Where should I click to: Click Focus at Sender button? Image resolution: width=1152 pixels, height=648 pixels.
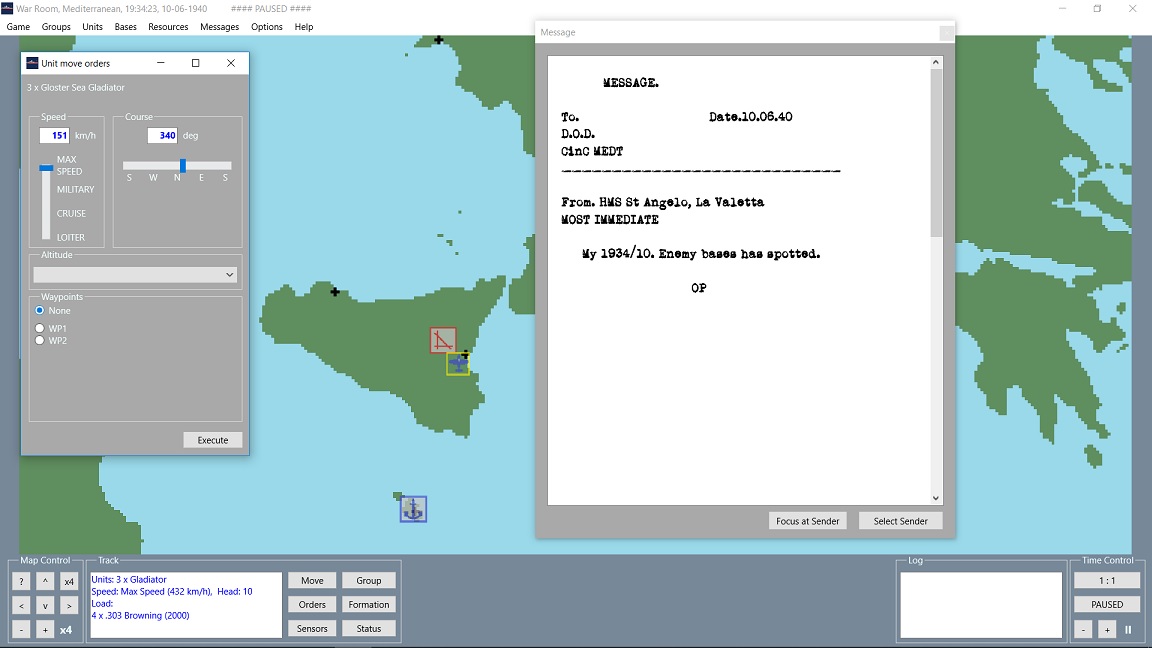point(808,521)
